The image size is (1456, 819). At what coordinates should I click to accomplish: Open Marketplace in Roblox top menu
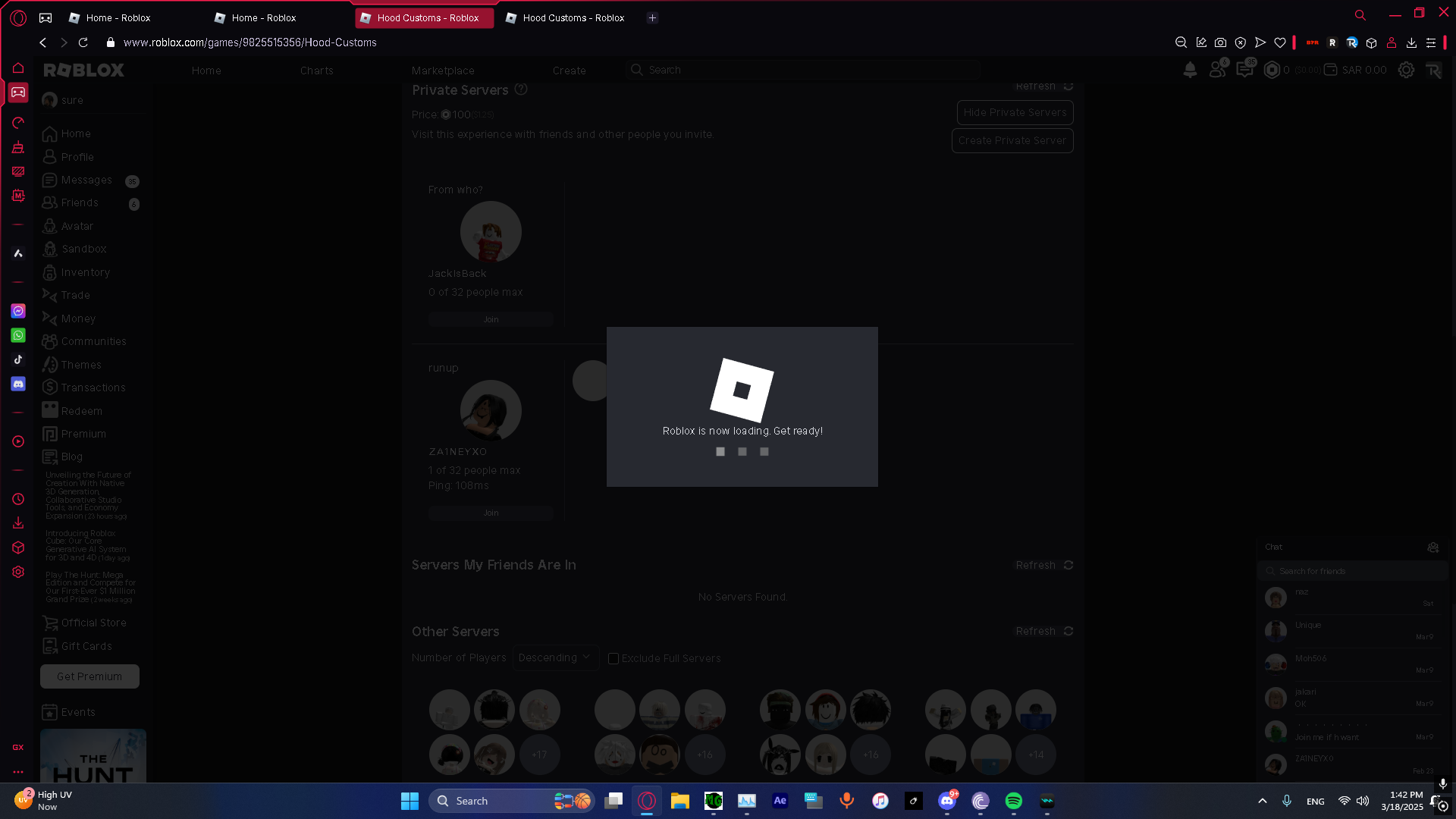443,71
